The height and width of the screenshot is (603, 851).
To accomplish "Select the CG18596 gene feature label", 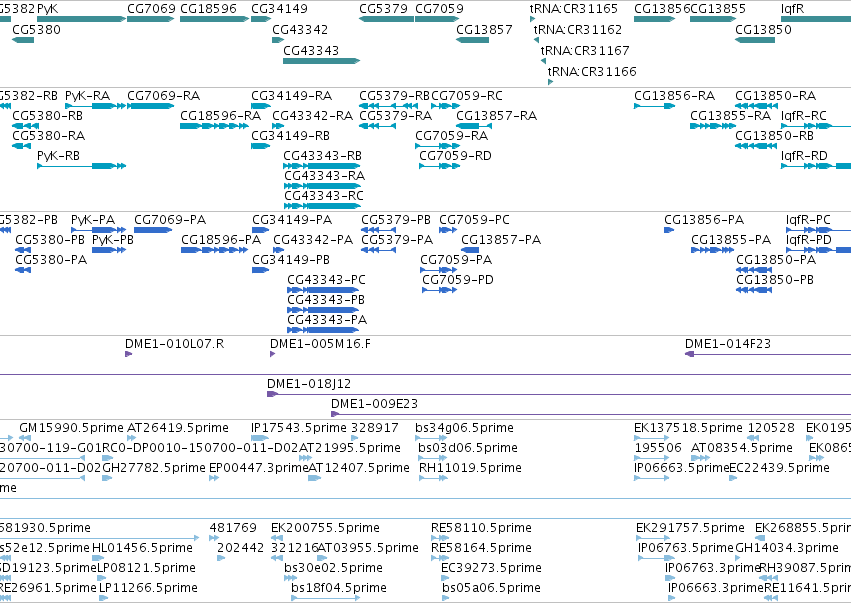I will 208,9.
